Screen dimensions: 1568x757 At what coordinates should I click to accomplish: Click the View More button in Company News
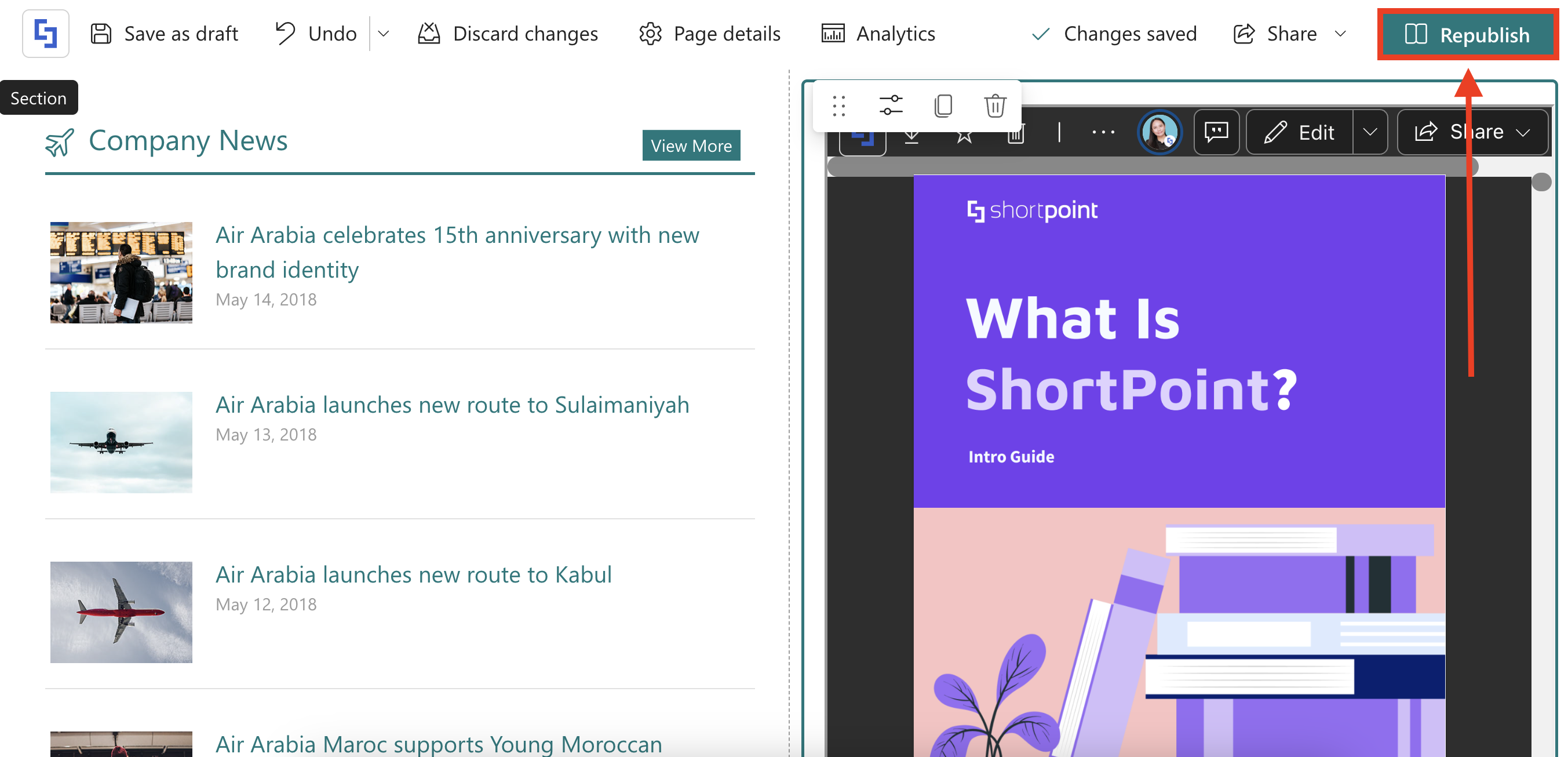click(x=691, y=145)
